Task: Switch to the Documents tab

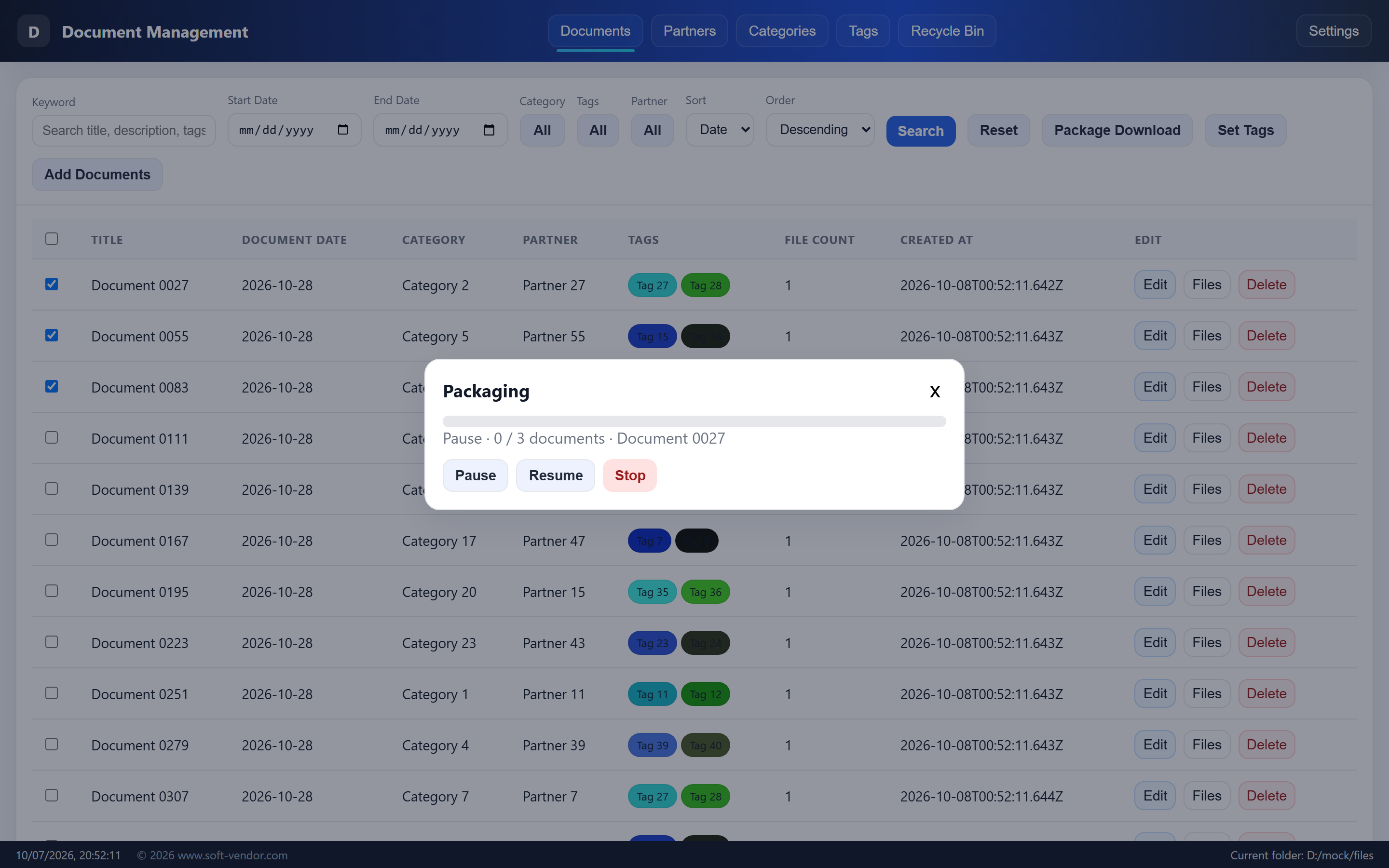Action: (595, 31)
